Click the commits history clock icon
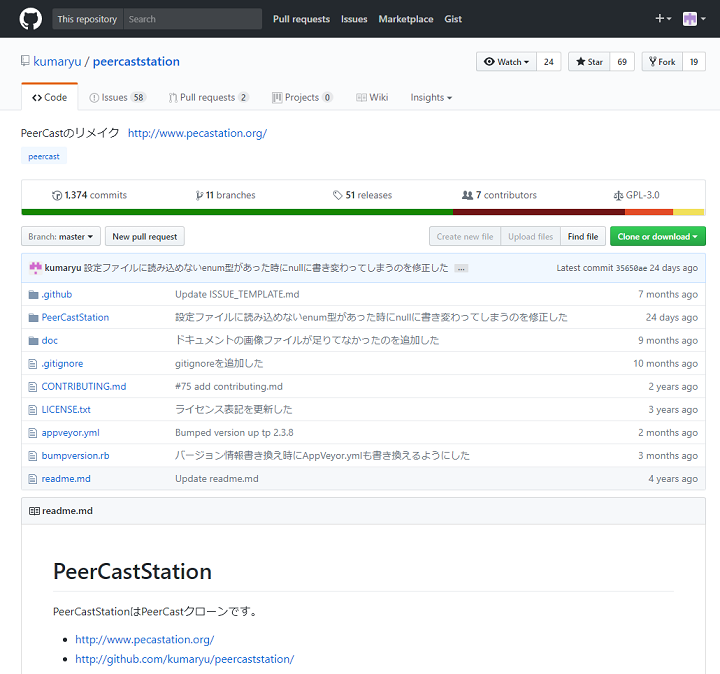720x674 pixels. [56, 196]
